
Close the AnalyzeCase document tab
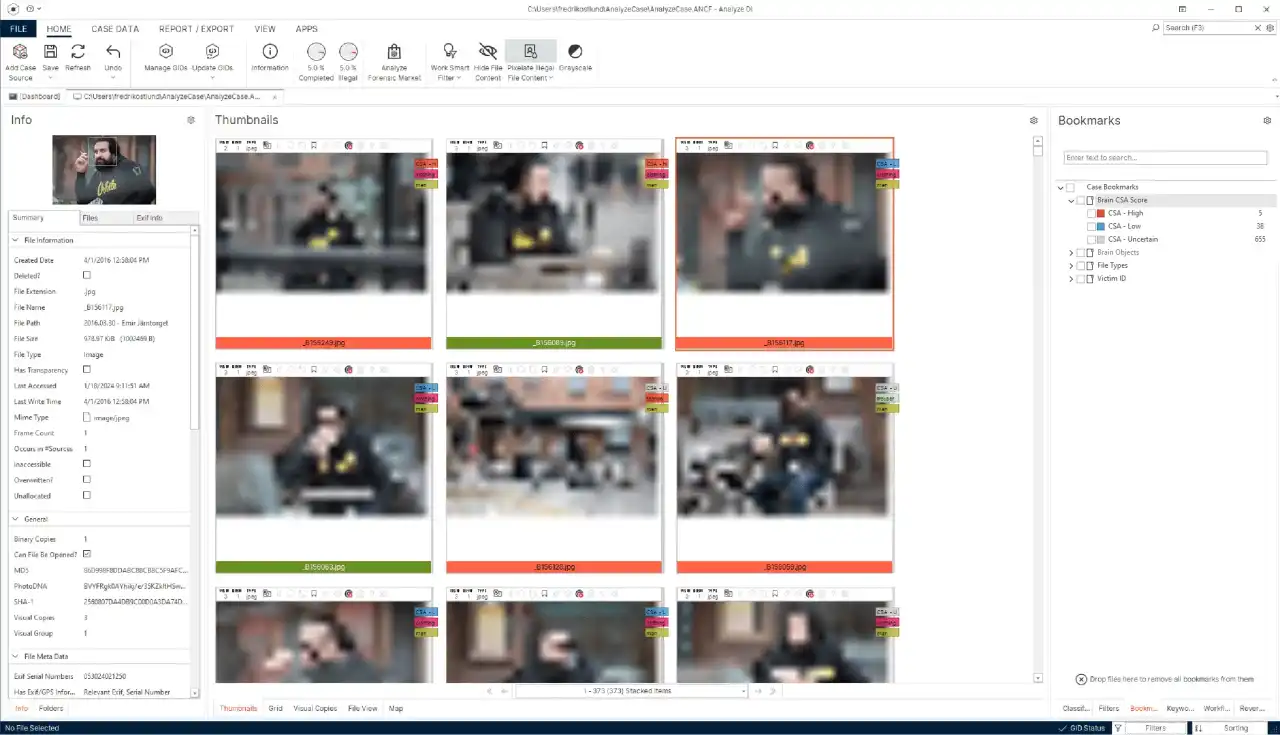275,96
